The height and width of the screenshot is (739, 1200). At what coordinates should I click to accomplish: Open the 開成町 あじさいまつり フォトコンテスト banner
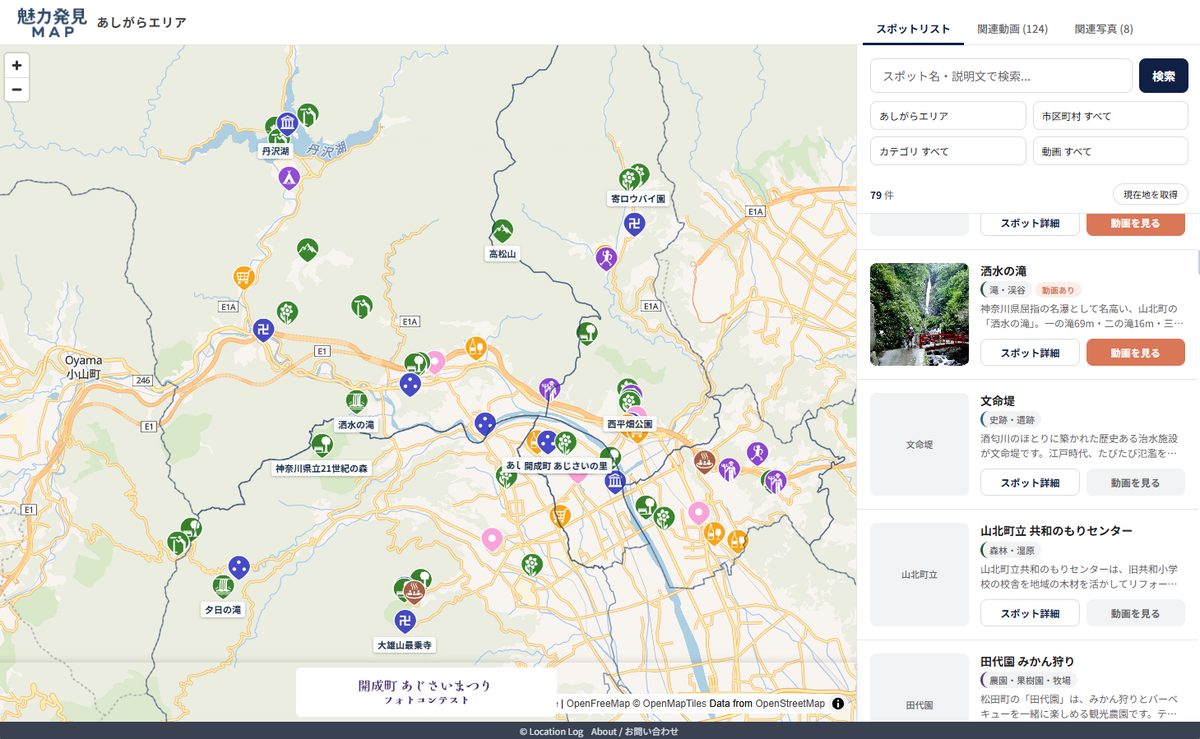click(426, 692)
